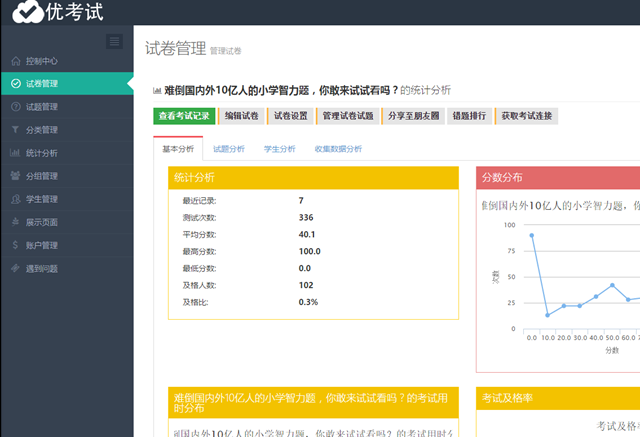Open 遇到问题 in the sidebar

(67, 268)
